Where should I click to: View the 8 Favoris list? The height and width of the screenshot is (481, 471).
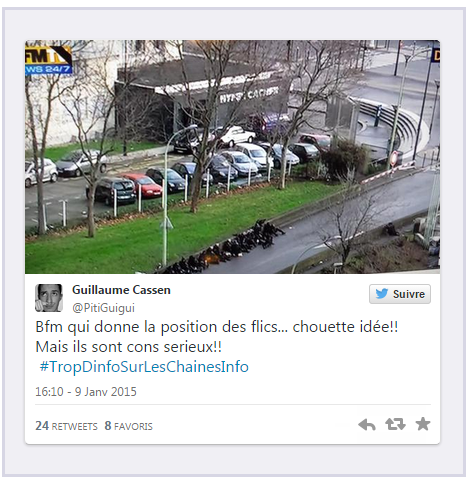[128, 426]
